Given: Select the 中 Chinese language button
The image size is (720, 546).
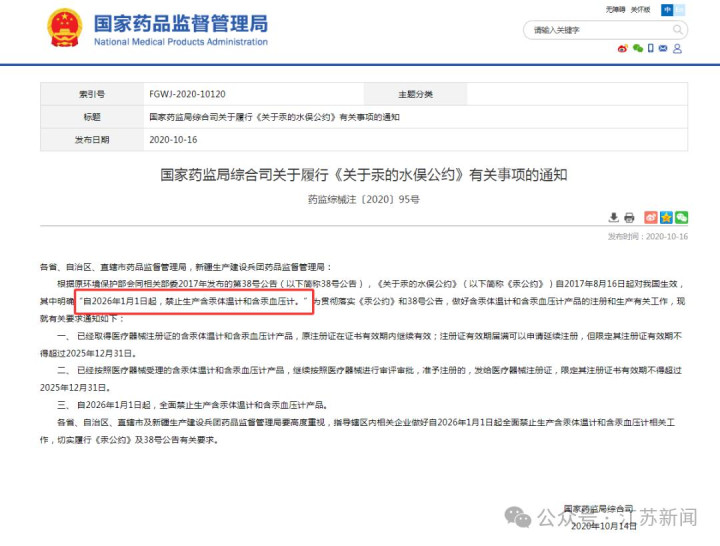Looking at the screenshot, I should coord(667,10).
